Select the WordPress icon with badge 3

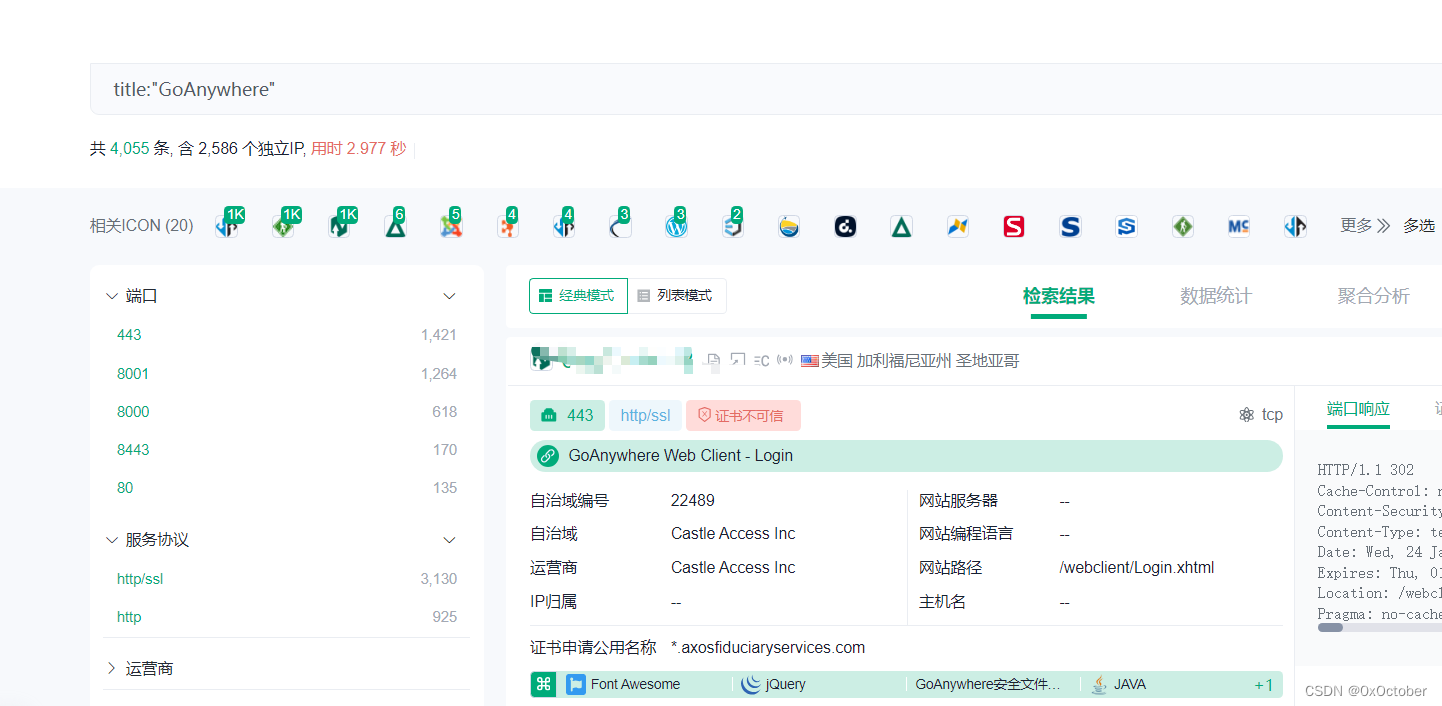click(x=676, y=227)
